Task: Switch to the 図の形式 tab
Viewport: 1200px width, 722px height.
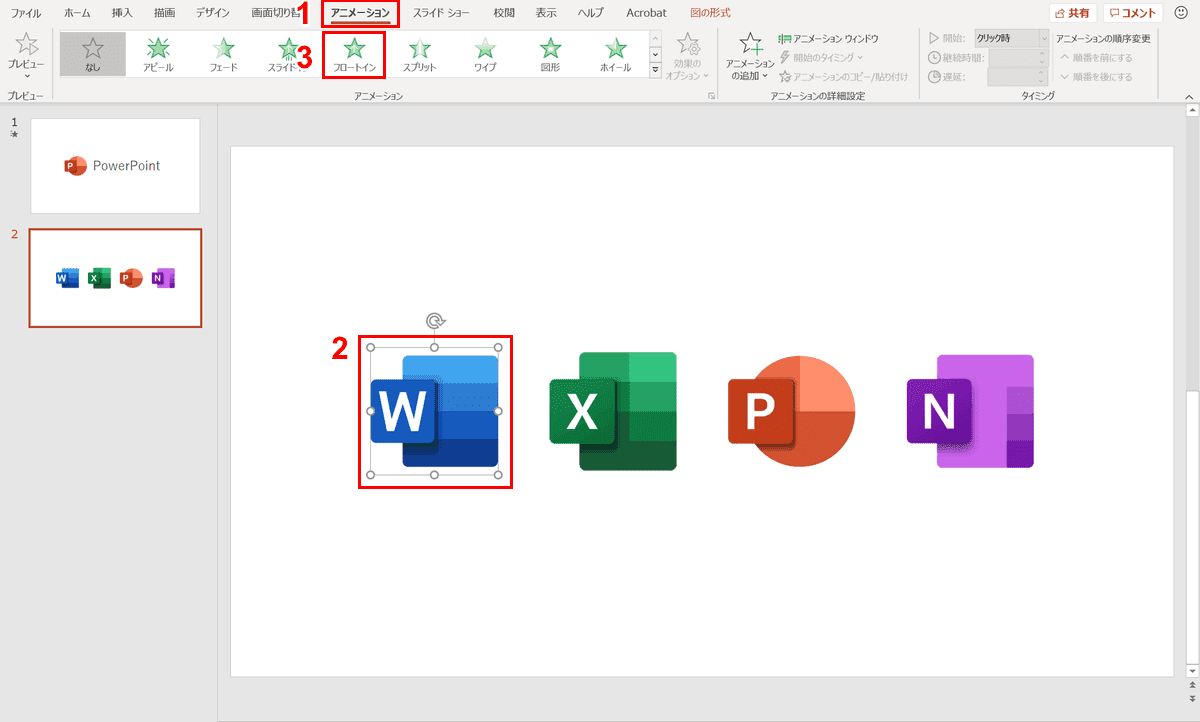Action: tap(710, 13)
